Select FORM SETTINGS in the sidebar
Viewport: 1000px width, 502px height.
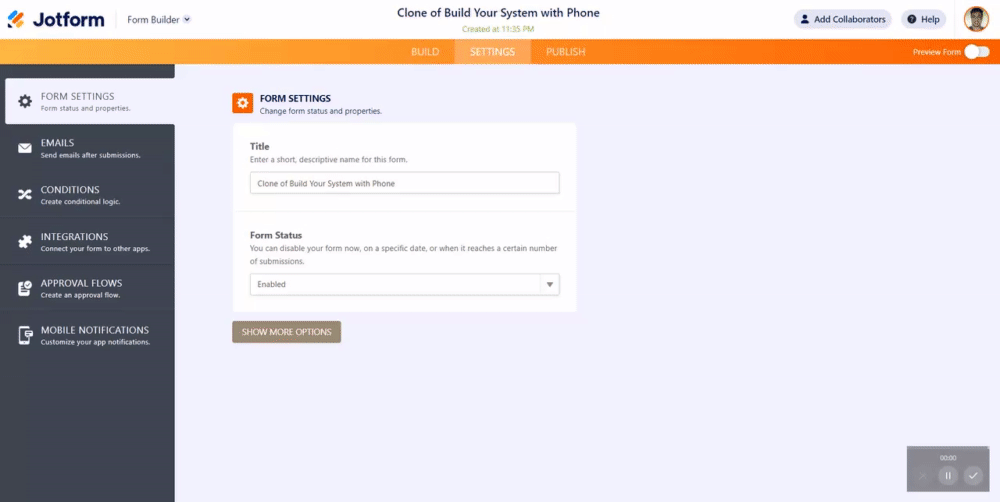(x=90, y=101)
